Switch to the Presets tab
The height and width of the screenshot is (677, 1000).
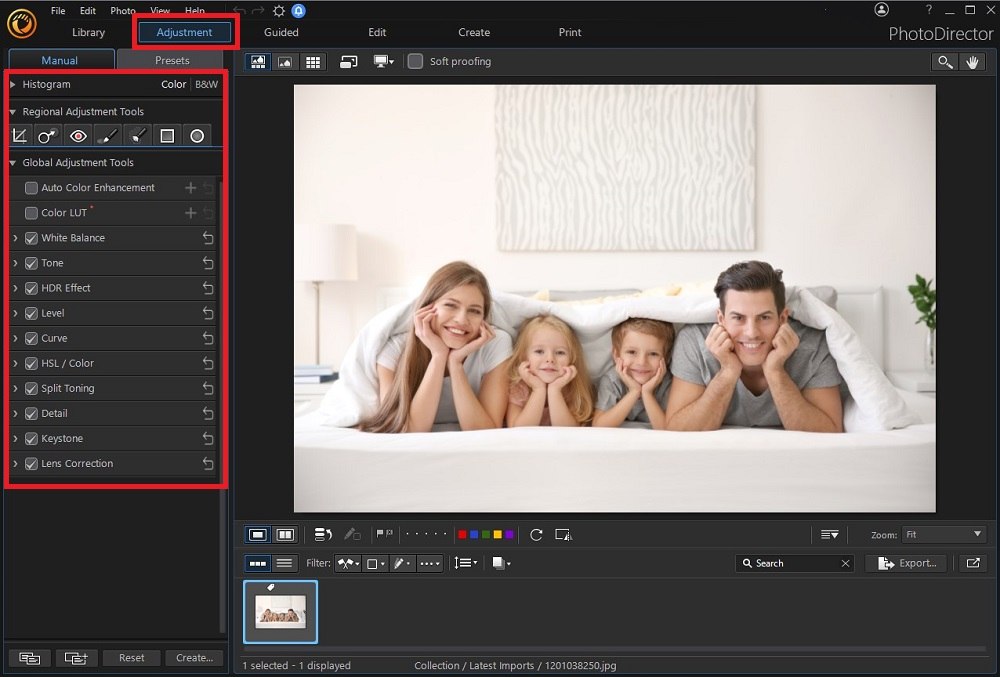pyautogui.click(x=170, y=60)
